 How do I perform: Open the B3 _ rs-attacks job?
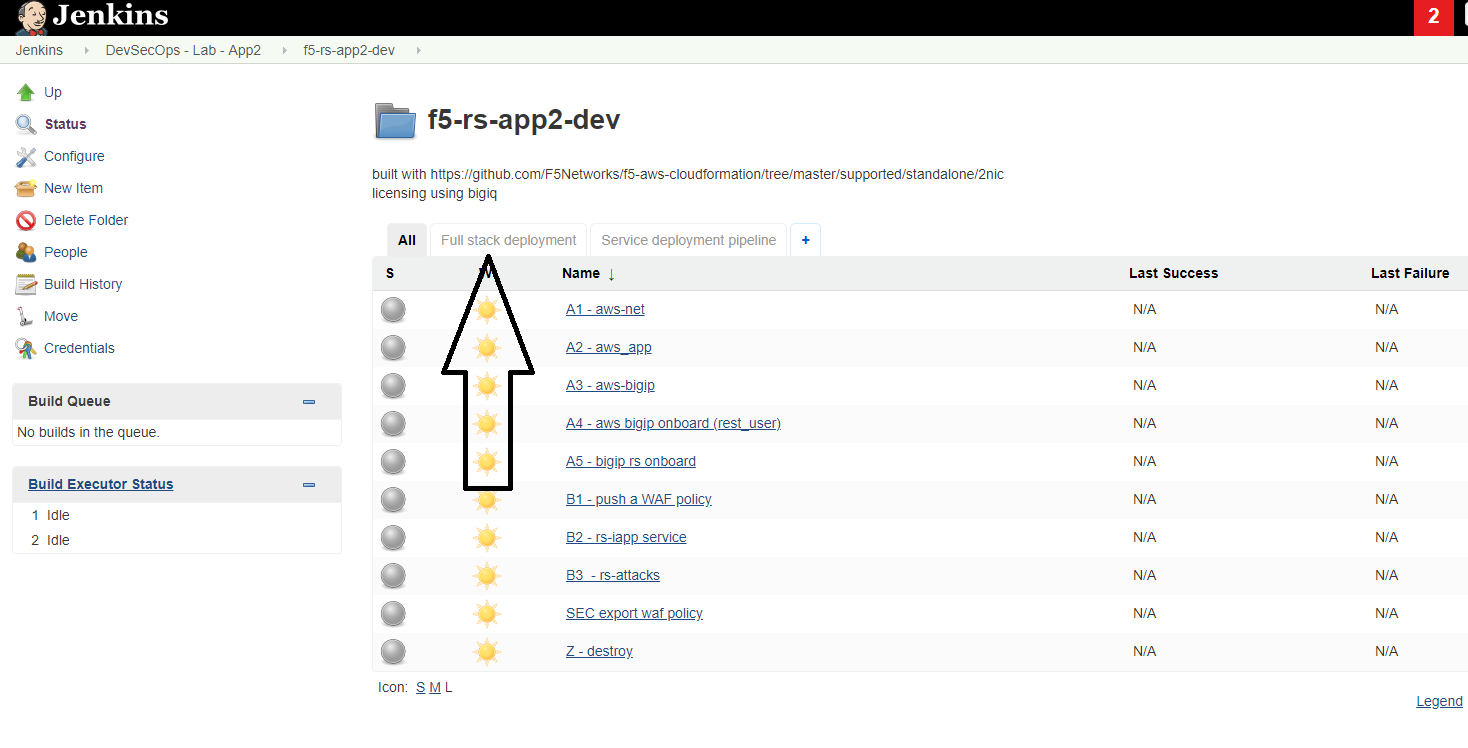tap(613, 575)
